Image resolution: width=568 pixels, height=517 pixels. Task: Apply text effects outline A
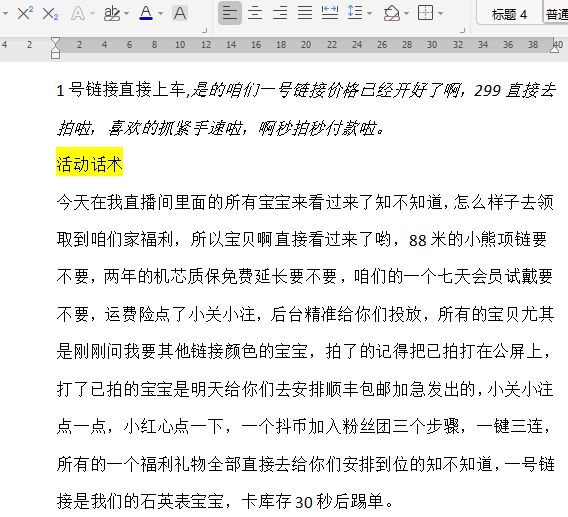tap(78, 14)
